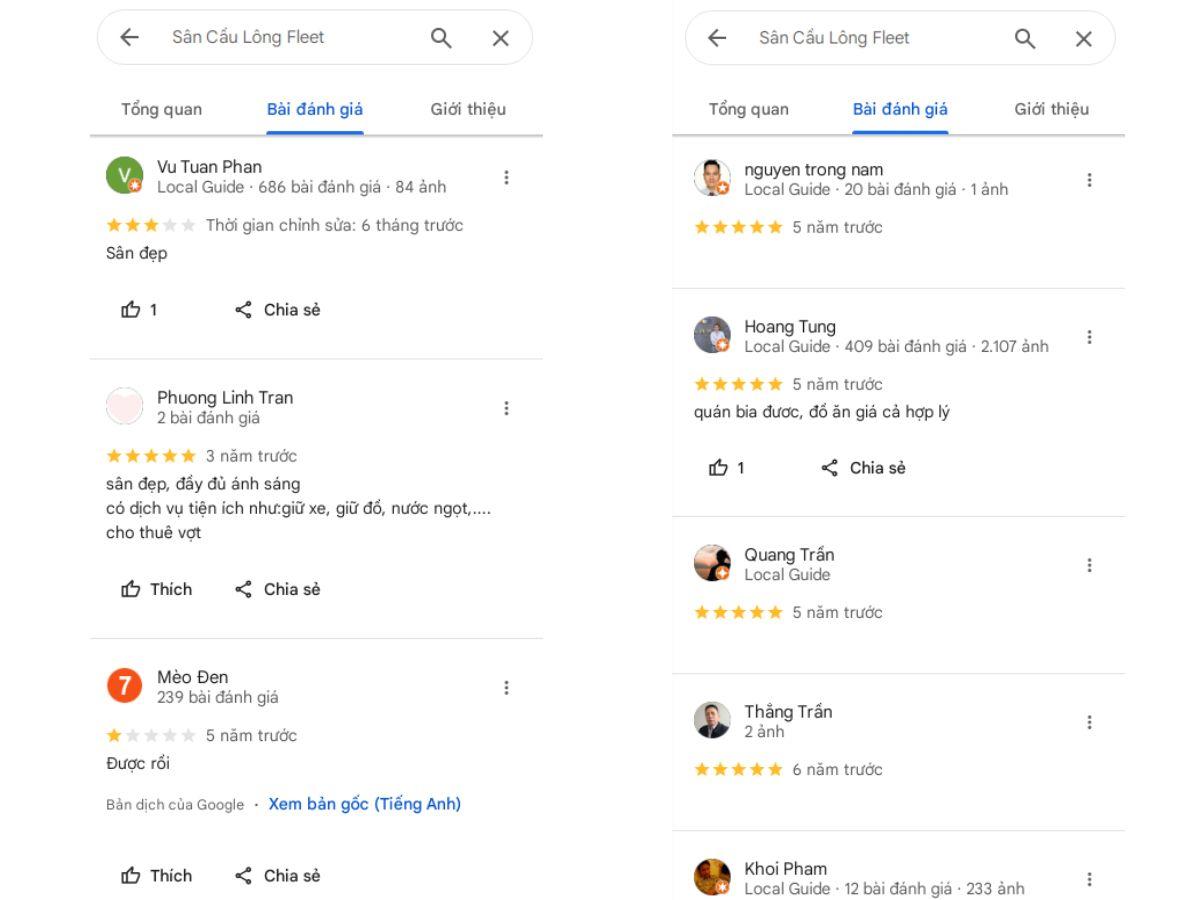Open more options for Hoang Tung review
Screen dimensions: 1200x900
tap(1089, 337)
